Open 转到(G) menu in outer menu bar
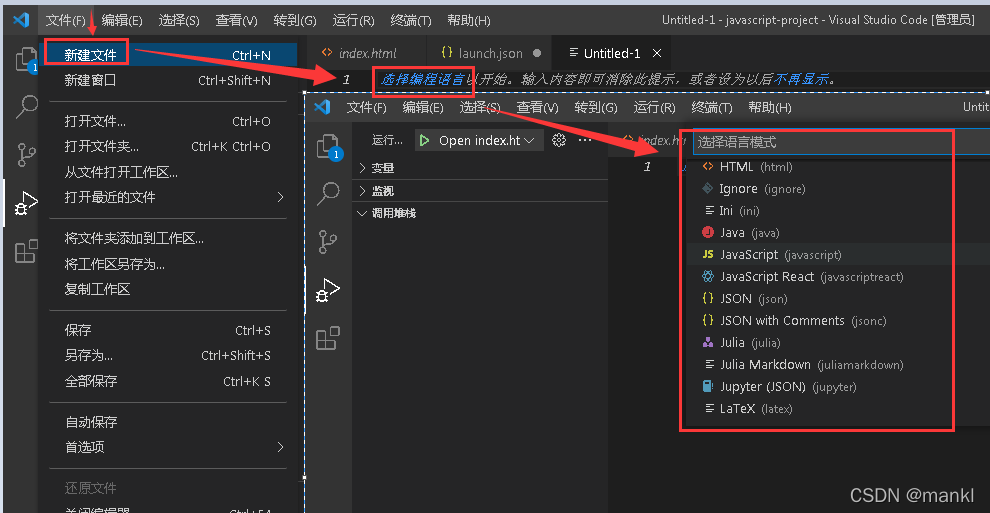This screenshot has width=990, height=513. (x=295, y=20)
